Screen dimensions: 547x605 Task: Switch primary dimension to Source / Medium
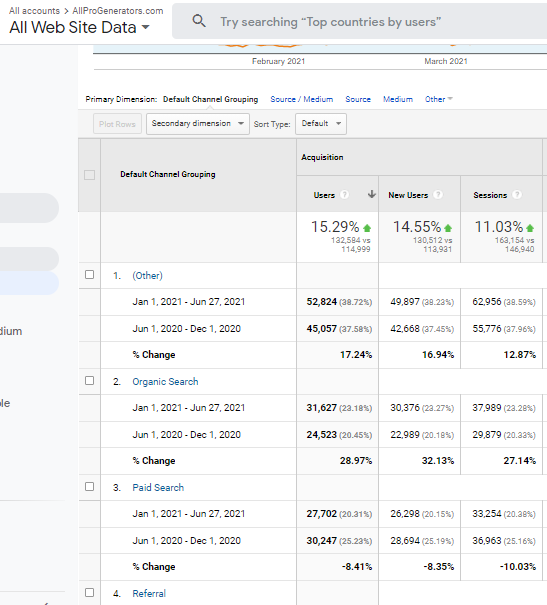pyautogui.click(x=302, y=99)
